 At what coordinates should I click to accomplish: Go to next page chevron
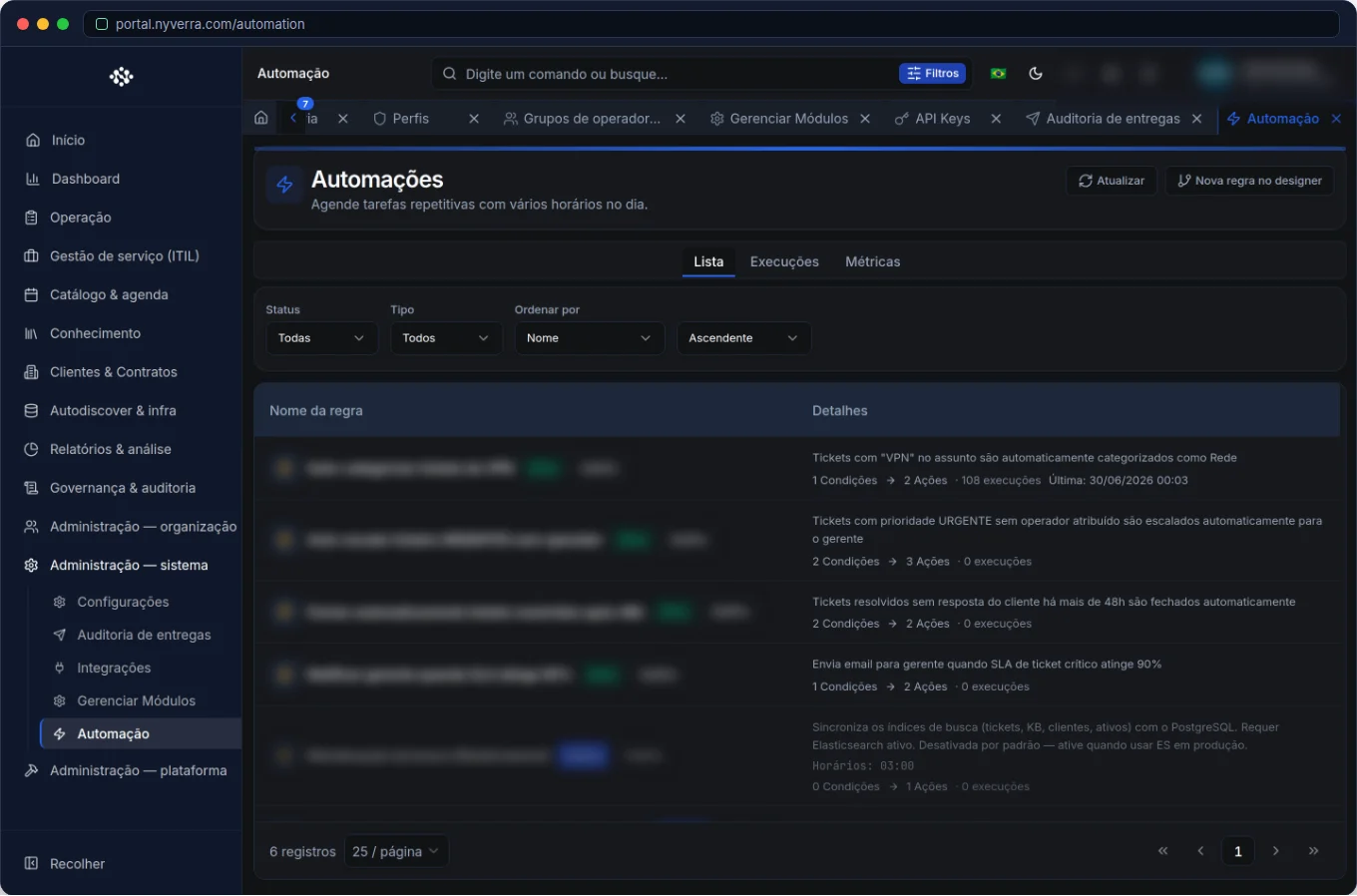1276,851
